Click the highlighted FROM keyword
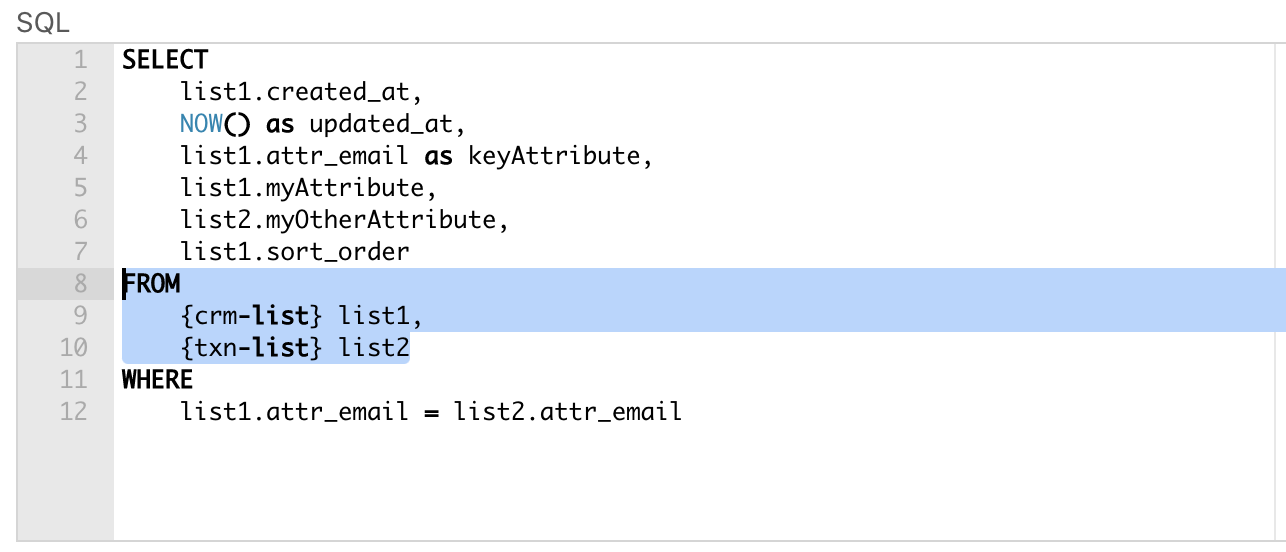 coord(152,284)
